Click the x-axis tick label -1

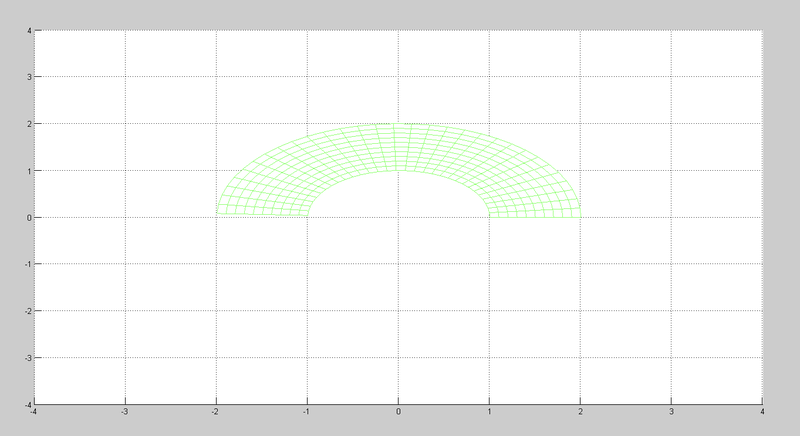[305, 411]
